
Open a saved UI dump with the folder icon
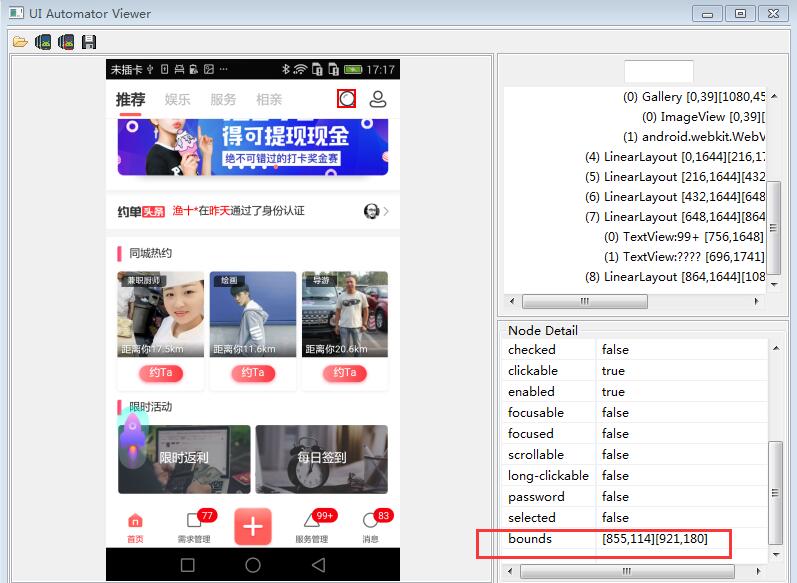coord(20,42)
